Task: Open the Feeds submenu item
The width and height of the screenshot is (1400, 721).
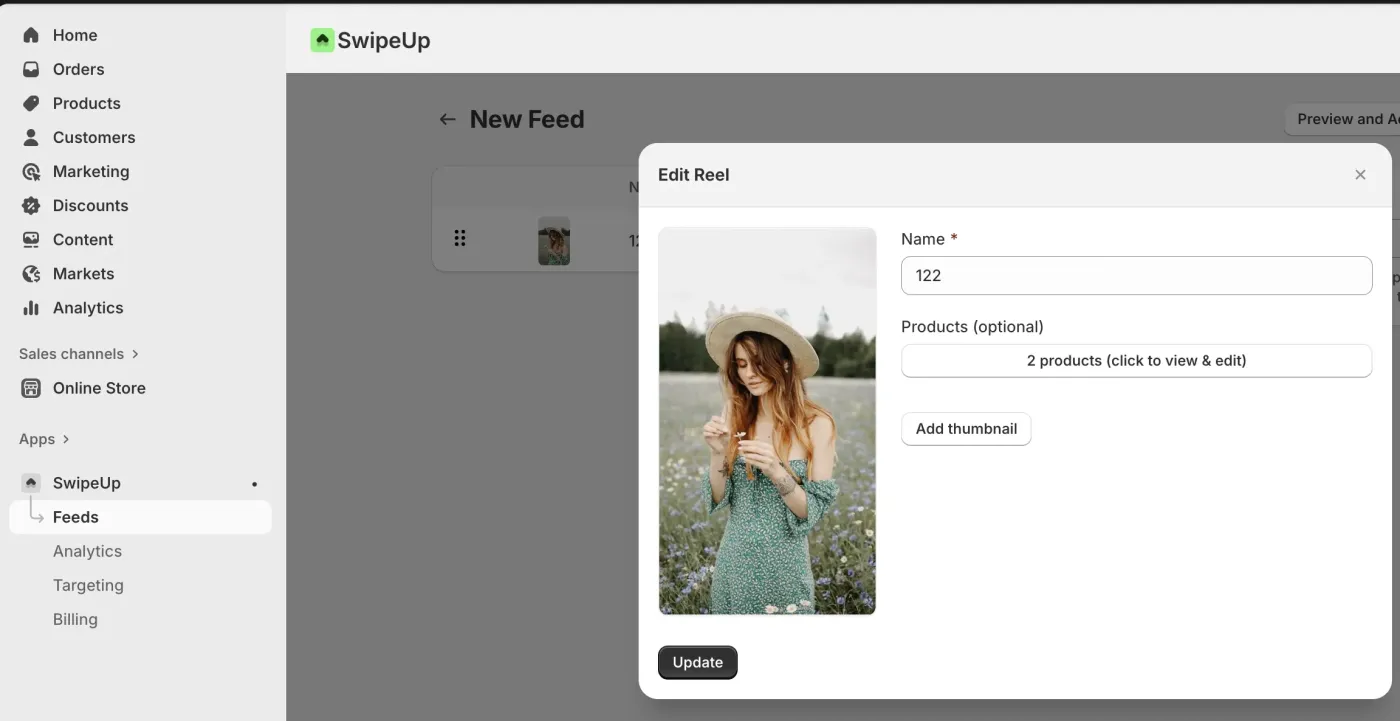Action: [x=76, y=517]
